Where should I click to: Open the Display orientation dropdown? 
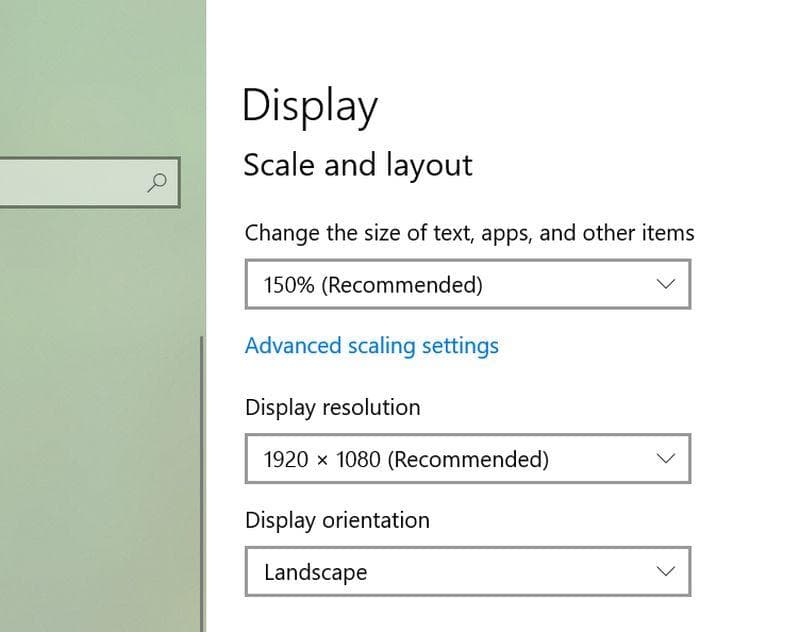click(467, 572)
